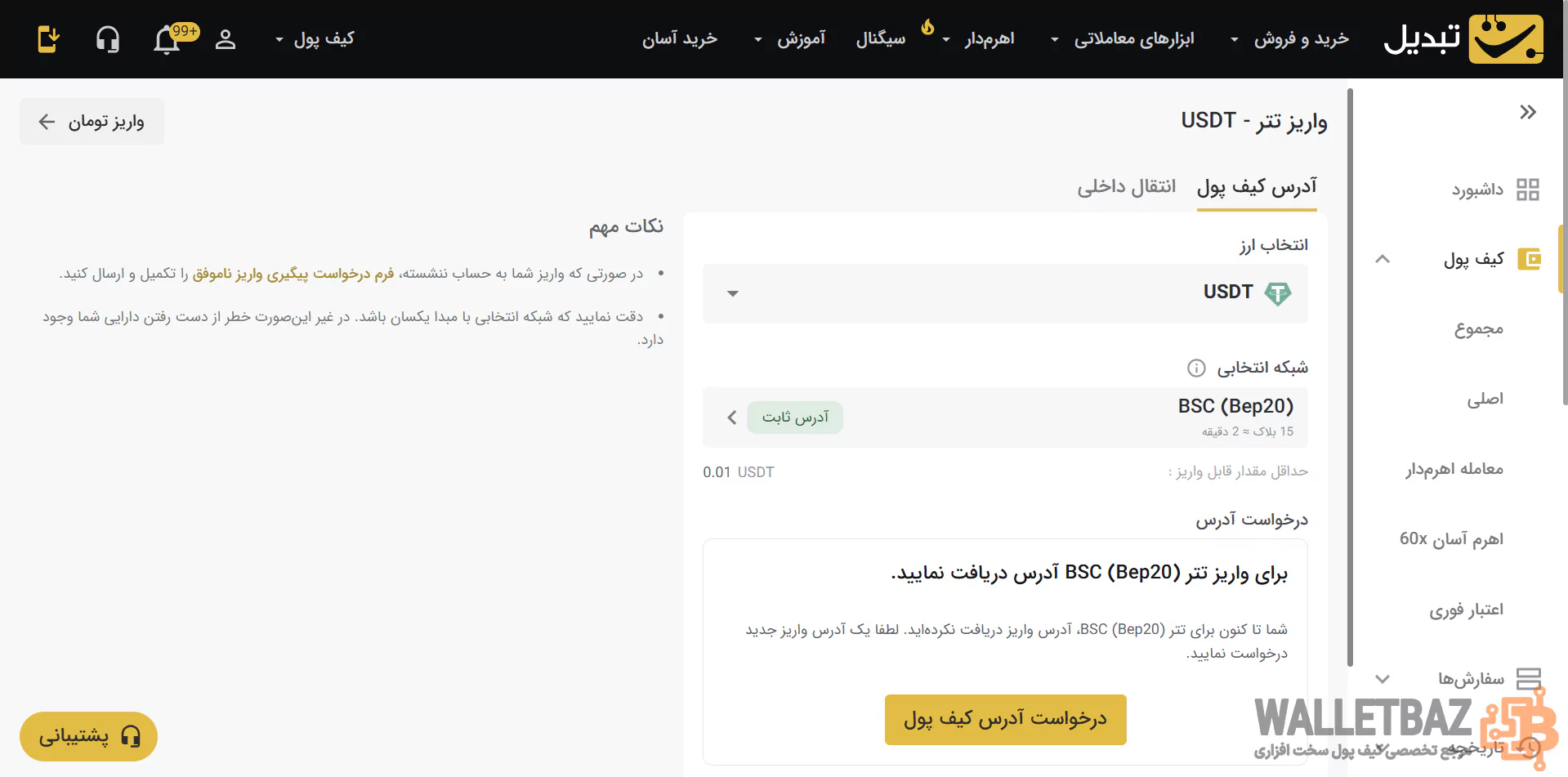Expand the خرید و فروش header menu
This screenshot has width=1568, height=777.
coord(1291,39)
